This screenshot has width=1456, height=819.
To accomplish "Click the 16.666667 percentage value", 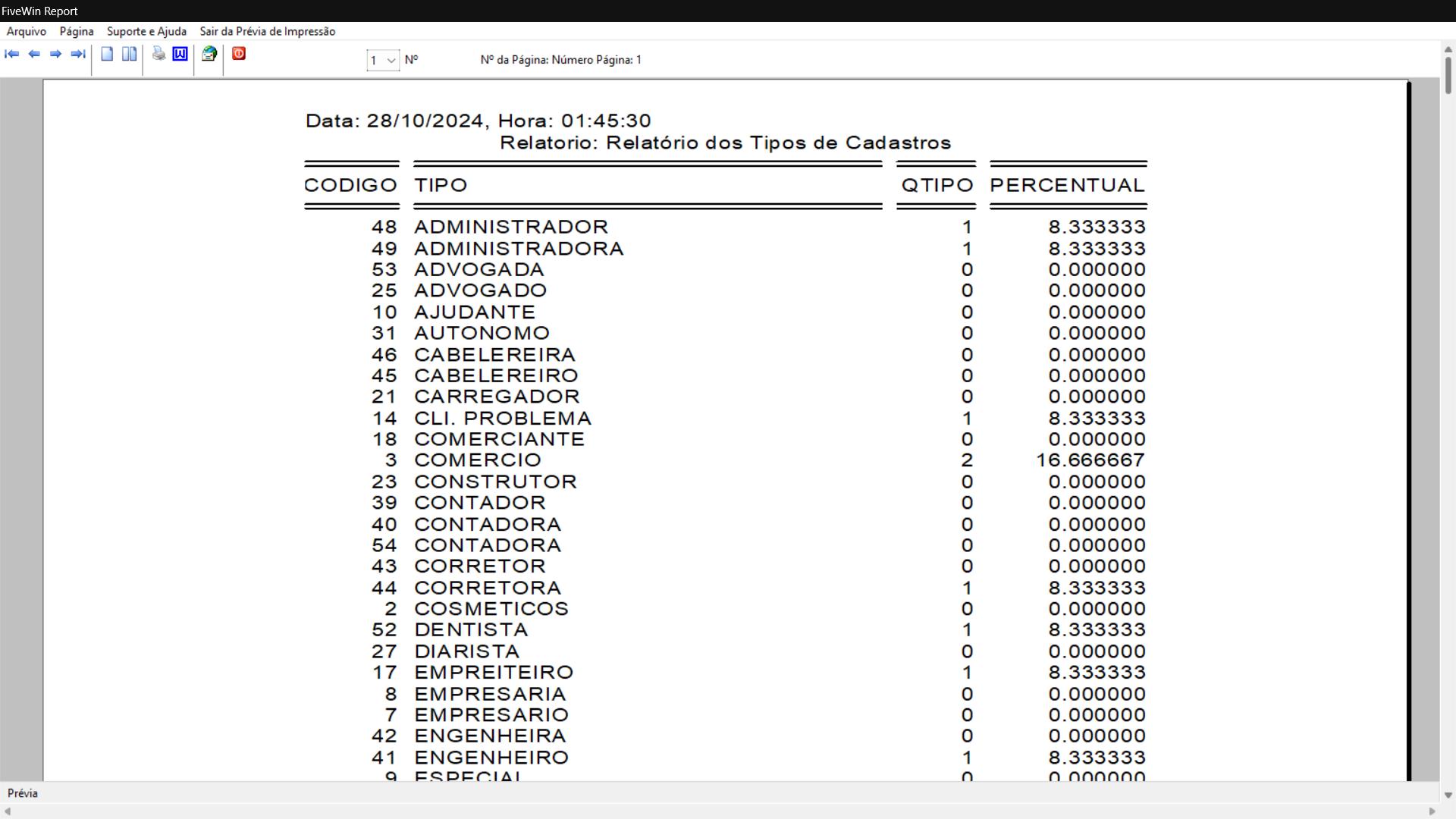I will [1090, 460].
